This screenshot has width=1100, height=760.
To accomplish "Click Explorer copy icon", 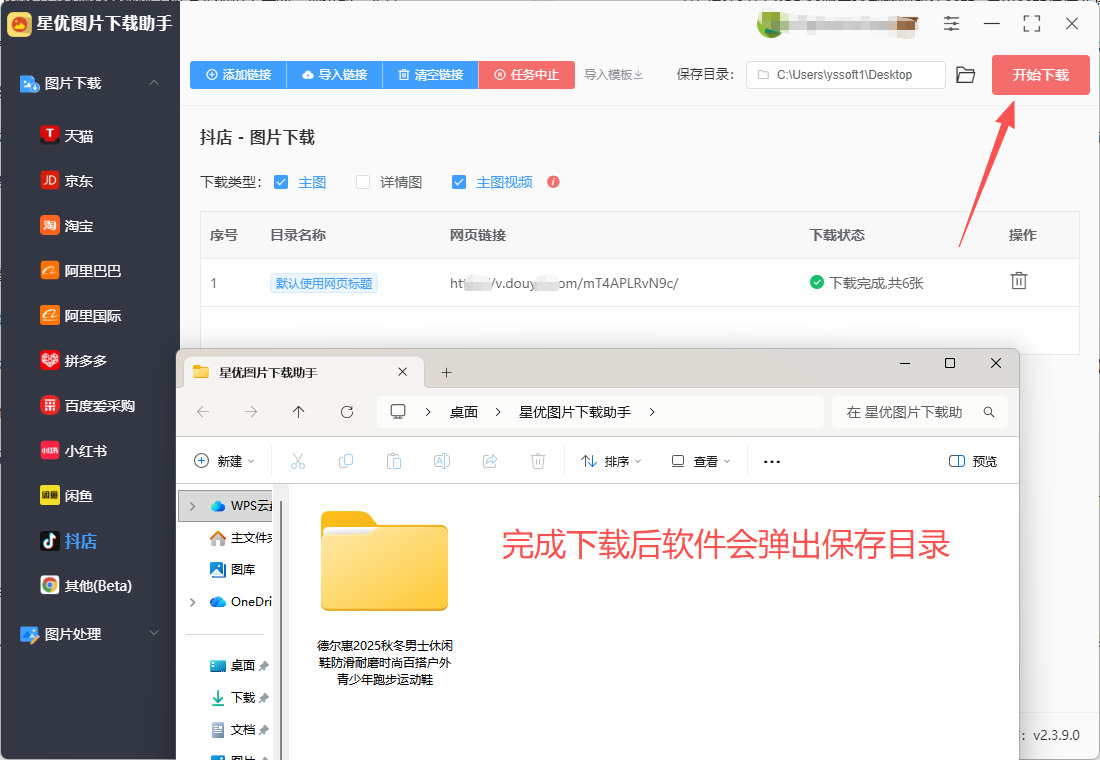I will (x=346, y=461).
